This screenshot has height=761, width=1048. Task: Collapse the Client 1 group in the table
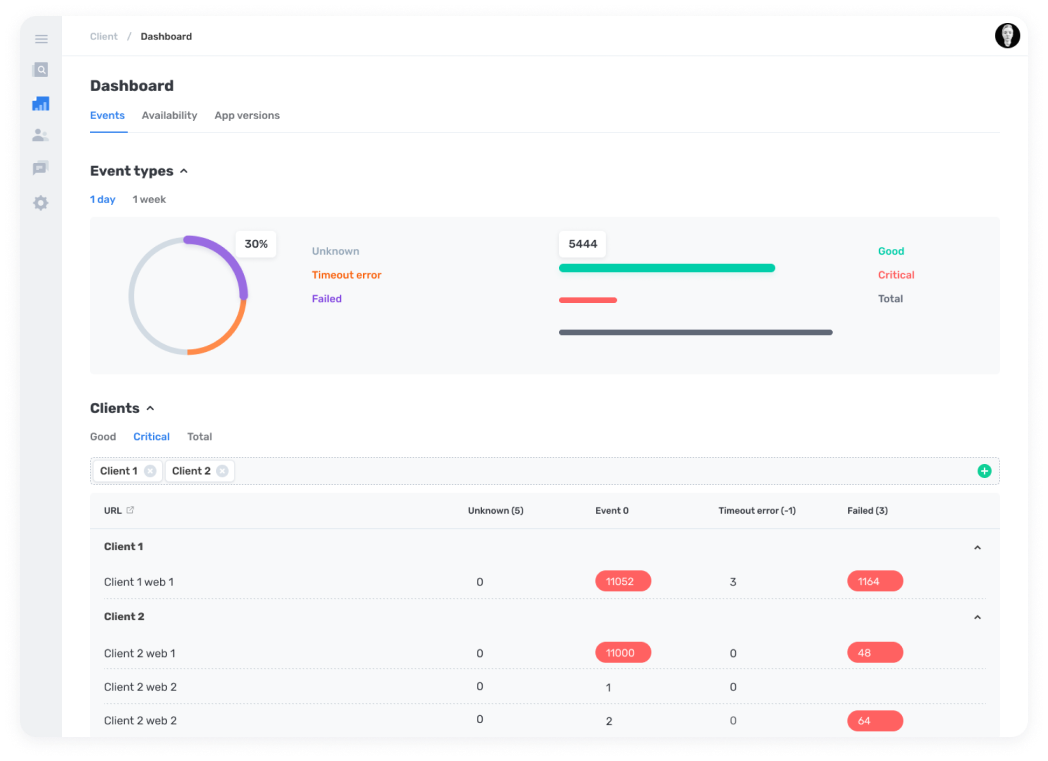(977, 547)
